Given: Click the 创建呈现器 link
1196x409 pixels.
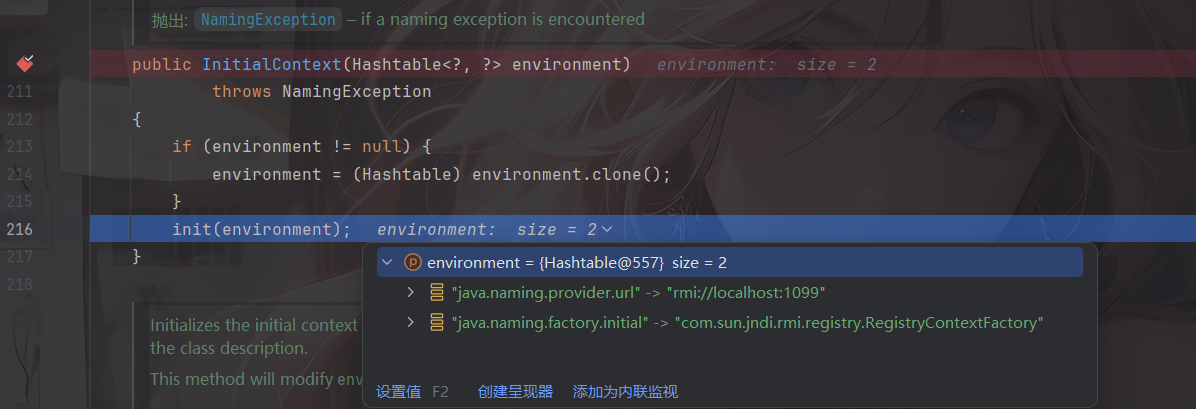Looking at the screenshot, I should [515, 392].
